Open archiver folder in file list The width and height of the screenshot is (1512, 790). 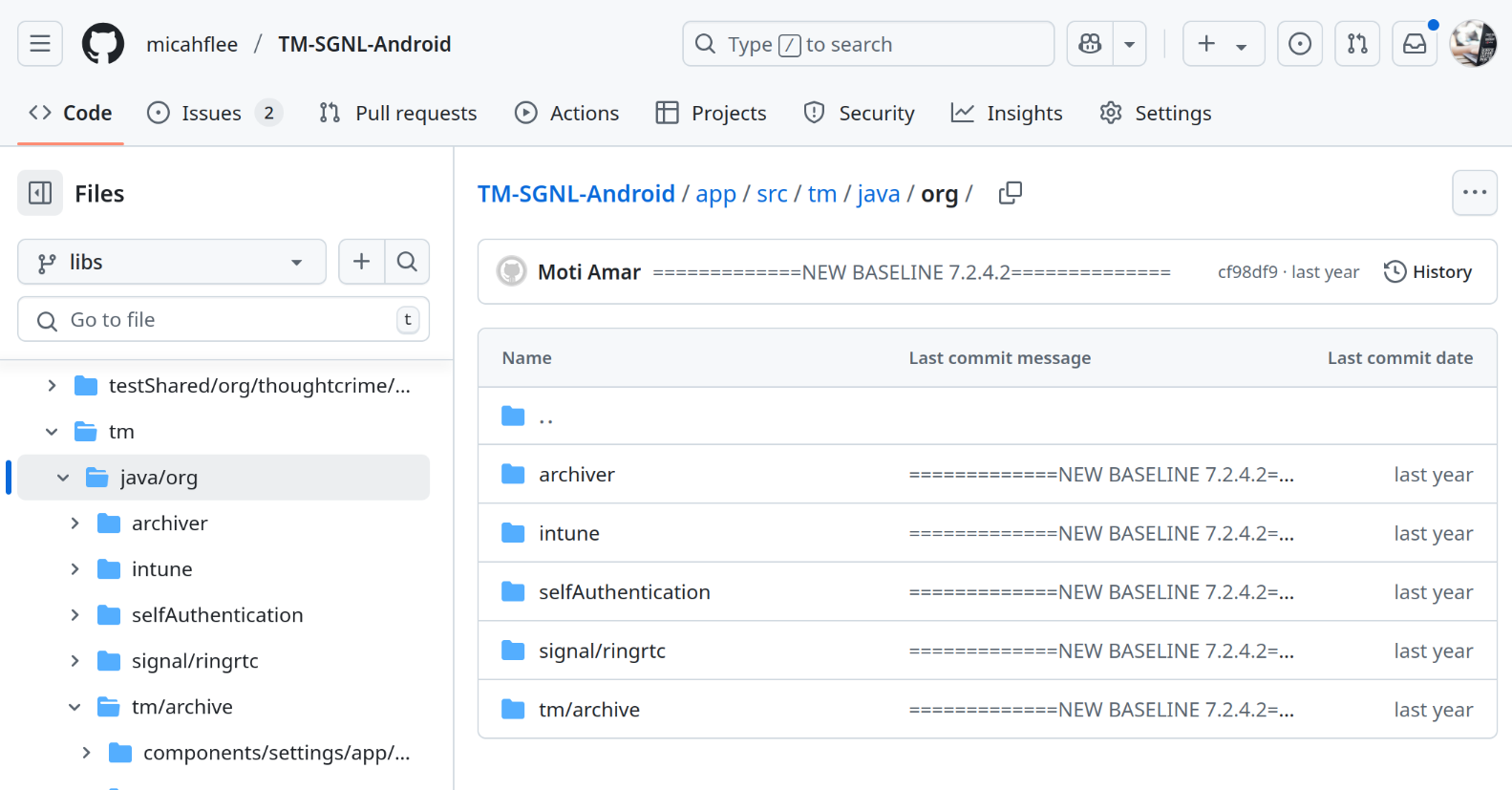coord(577,475)
